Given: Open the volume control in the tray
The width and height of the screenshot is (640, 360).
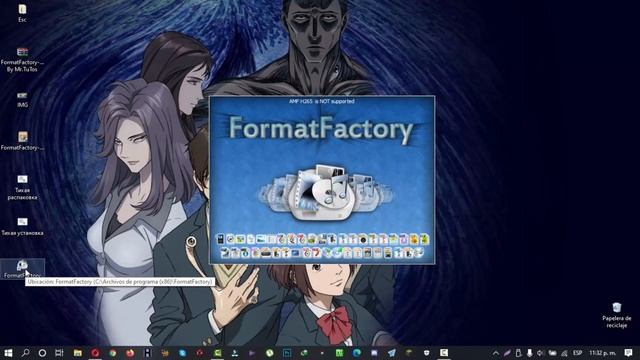Looking at the screenshot, I should tap(540, 353).
